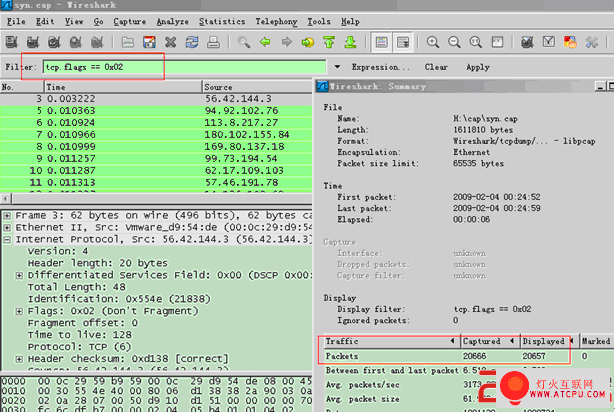
Task: Open the Statistics menu
Action: tap(222, 22)
